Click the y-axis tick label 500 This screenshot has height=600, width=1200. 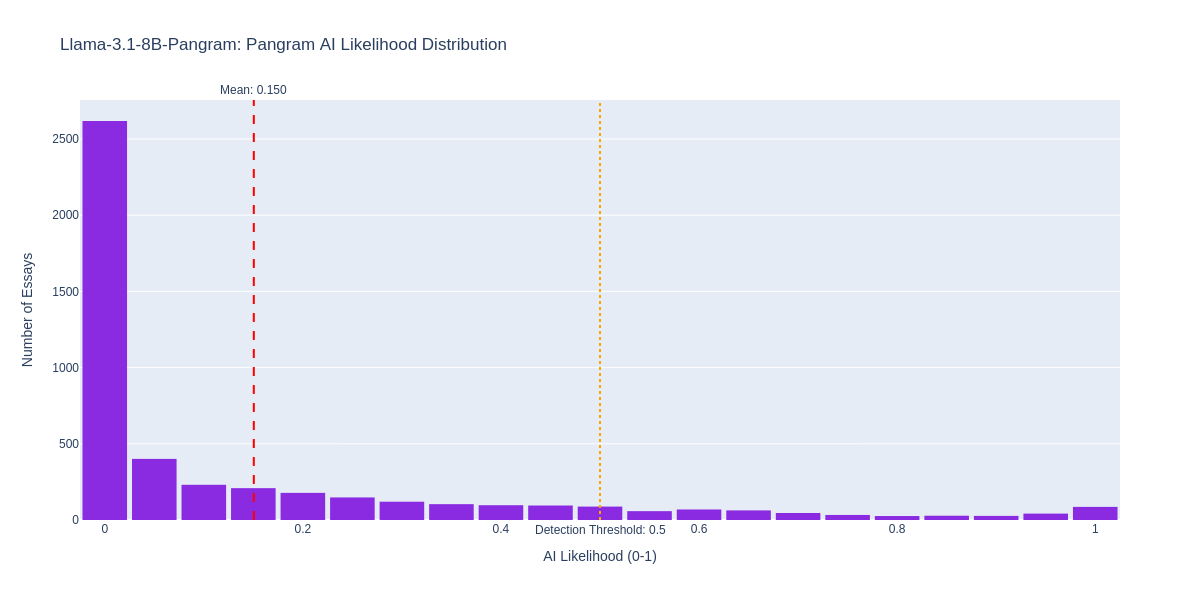69,444
